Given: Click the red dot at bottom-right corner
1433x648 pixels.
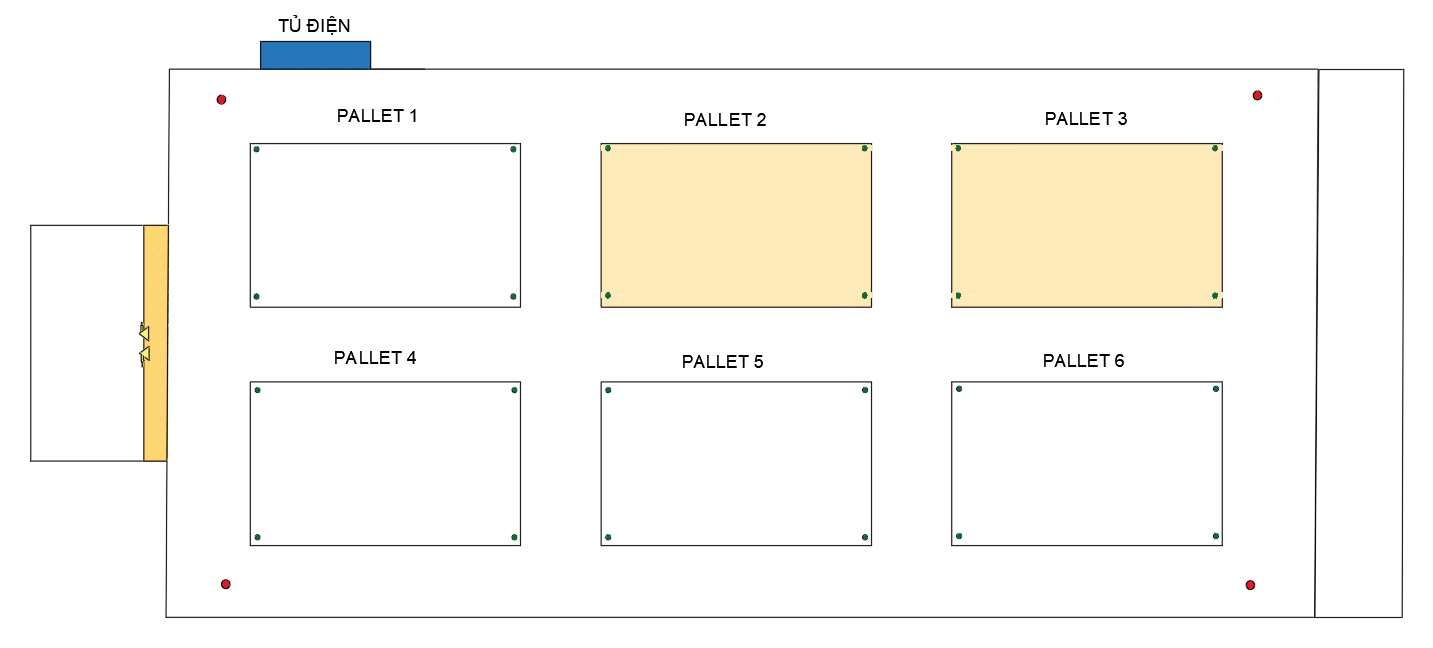Looking at the screenshot, I should [x=1250, y=585].
